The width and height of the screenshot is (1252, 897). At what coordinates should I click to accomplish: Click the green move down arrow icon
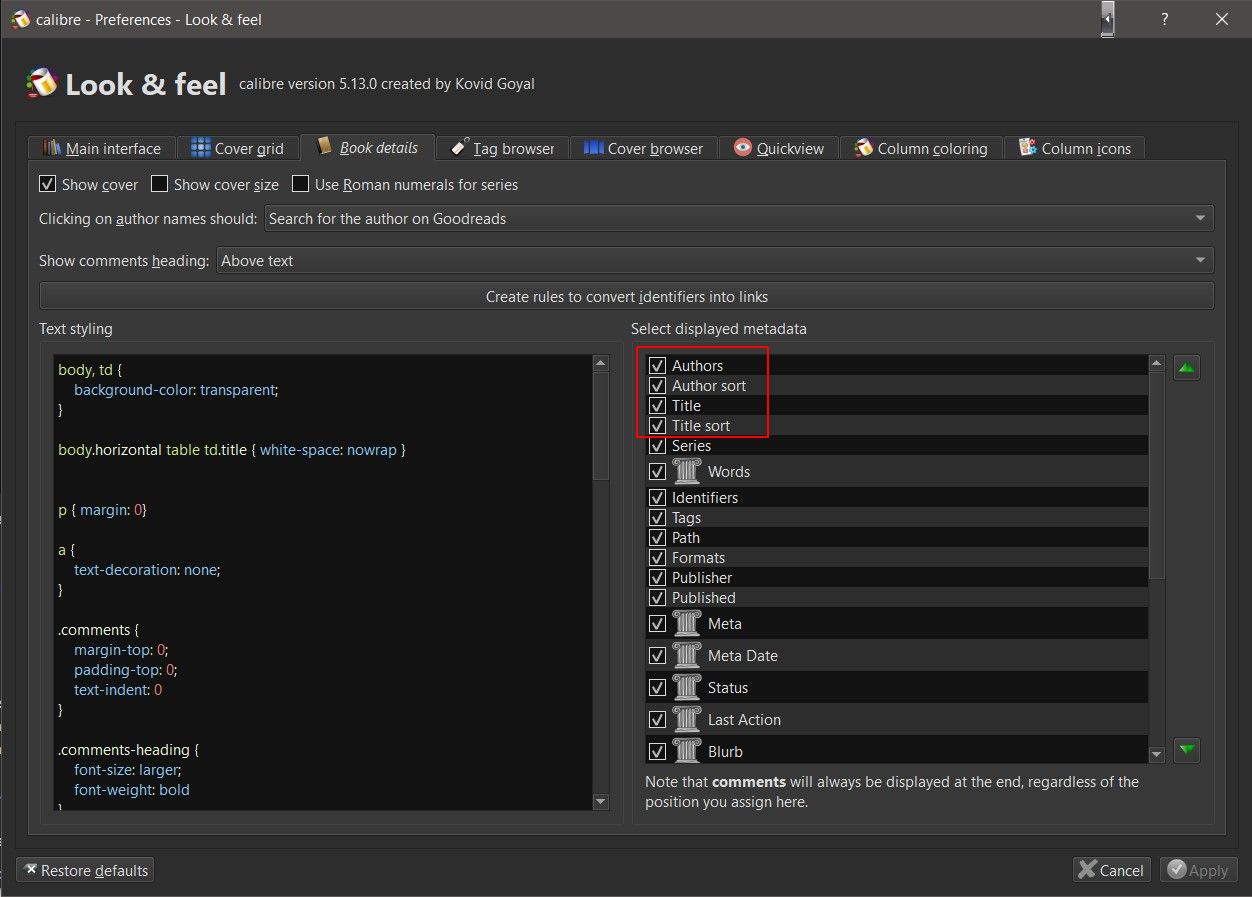(x=1186, y=750)
